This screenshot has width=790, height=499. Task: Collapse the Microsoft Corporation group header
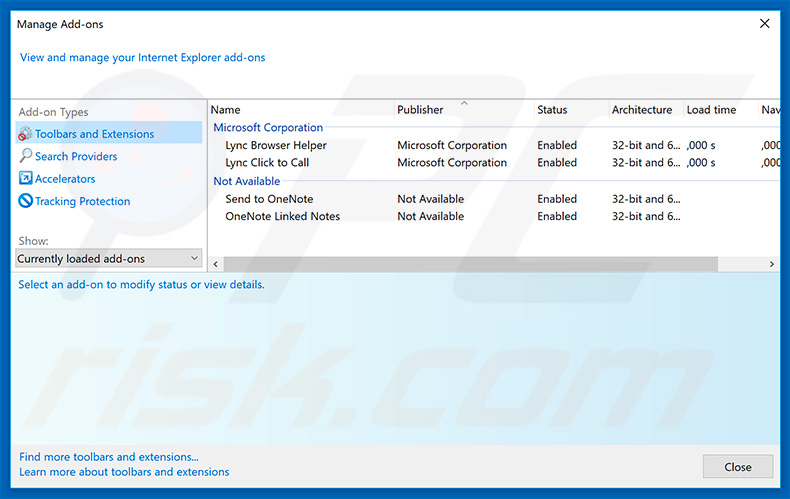(x=268, y=128)
